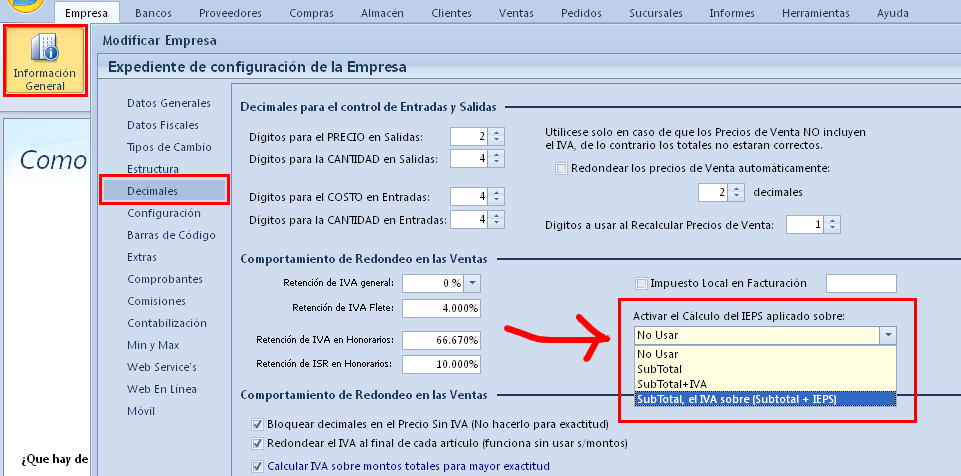Select Barras de Código section

[171, 235]
